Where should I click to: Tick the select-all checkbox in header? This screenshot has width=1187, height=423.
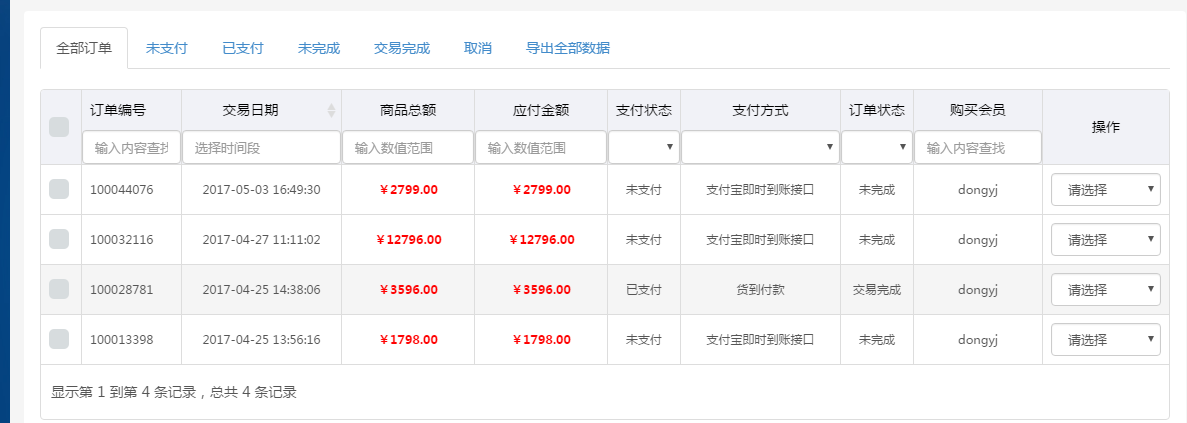(x=59, y=127)
